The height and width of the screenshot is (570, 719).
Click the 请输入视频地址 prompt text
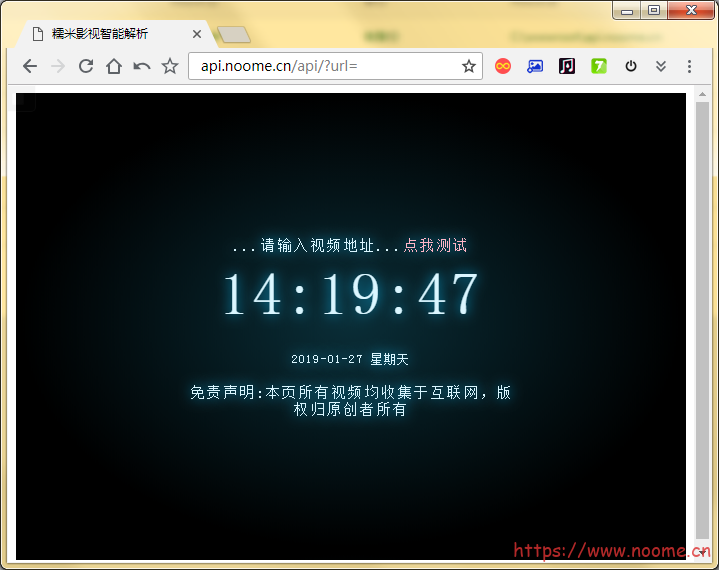coord(317,245)
